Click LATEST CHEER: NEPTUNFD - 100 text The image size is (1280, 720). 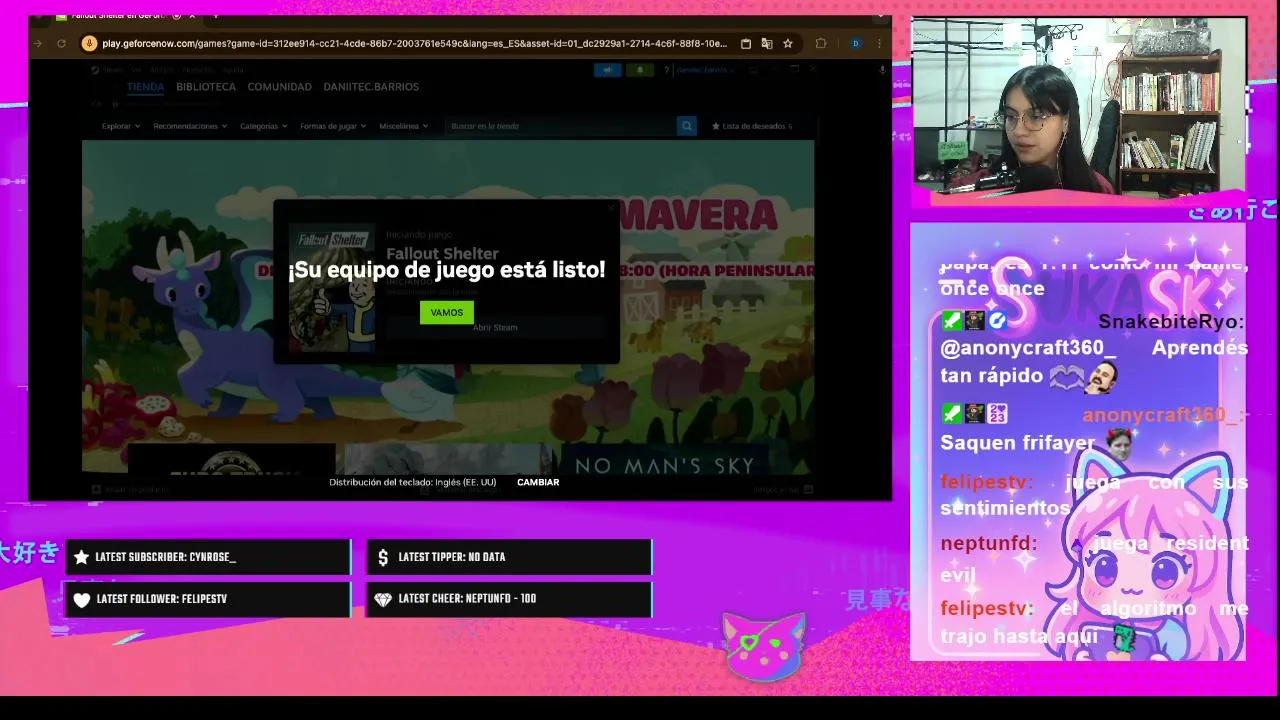click(467, 599)
